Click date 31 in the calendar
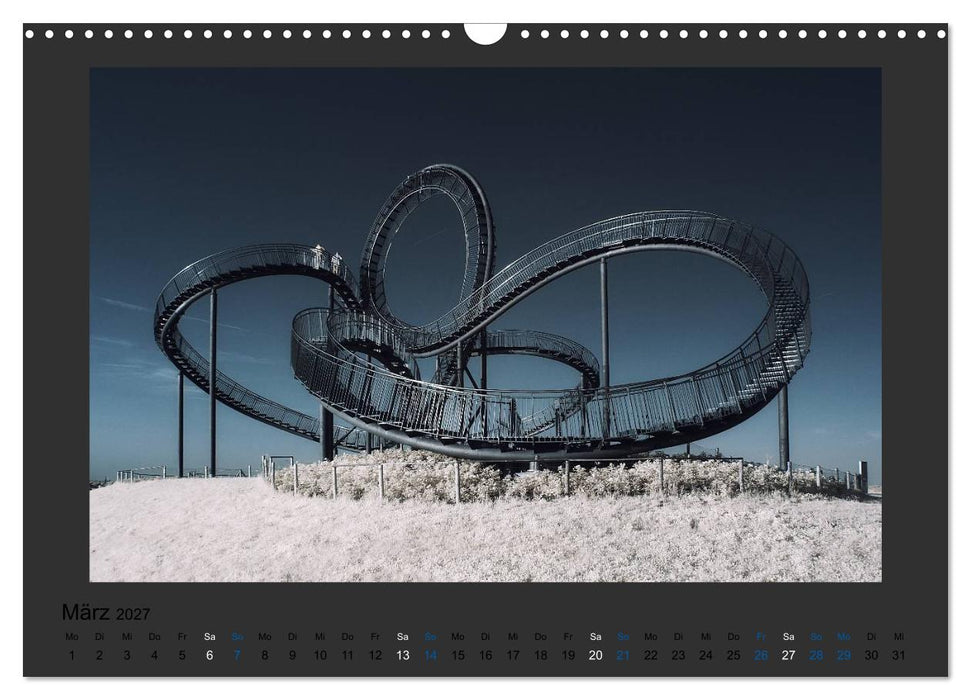971x700 pixels. coord(899,655)
